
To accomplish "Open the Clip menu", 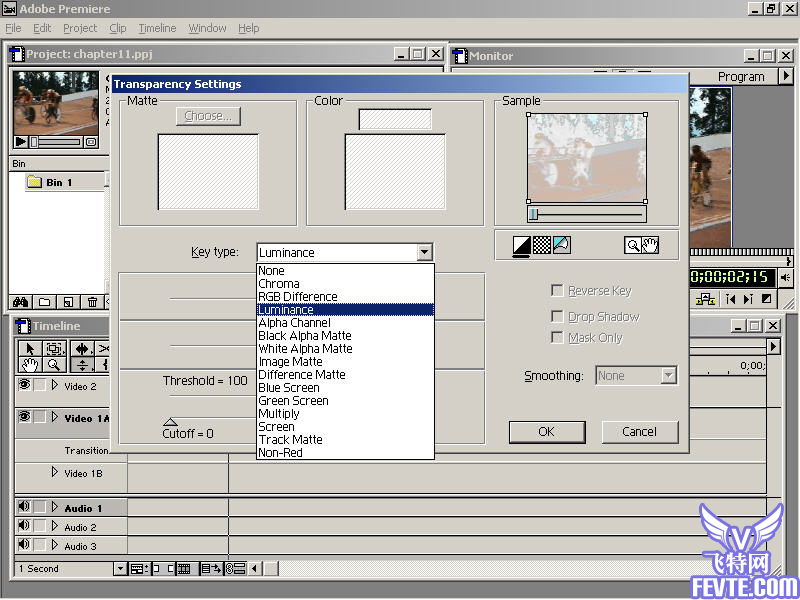I will click(x=118, y=28).
